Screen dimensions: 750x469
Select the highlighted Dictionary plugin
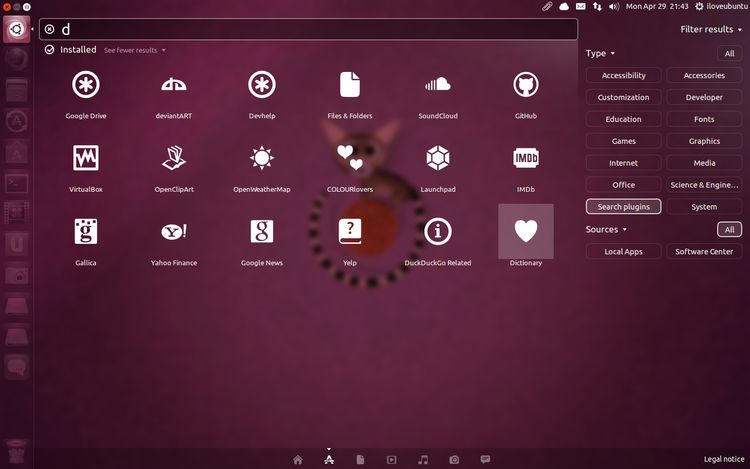[526, 231]
